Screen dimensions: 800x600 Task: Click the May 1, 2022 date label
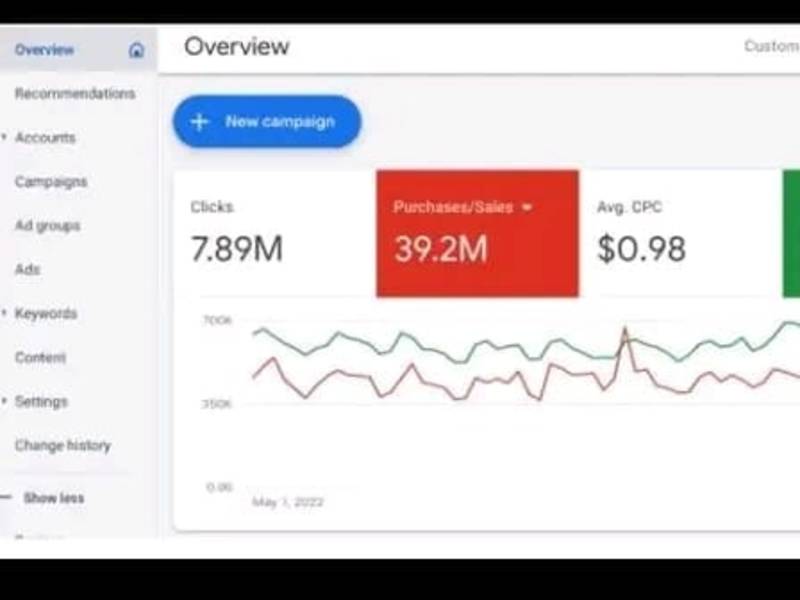click(x=288, y=502)
